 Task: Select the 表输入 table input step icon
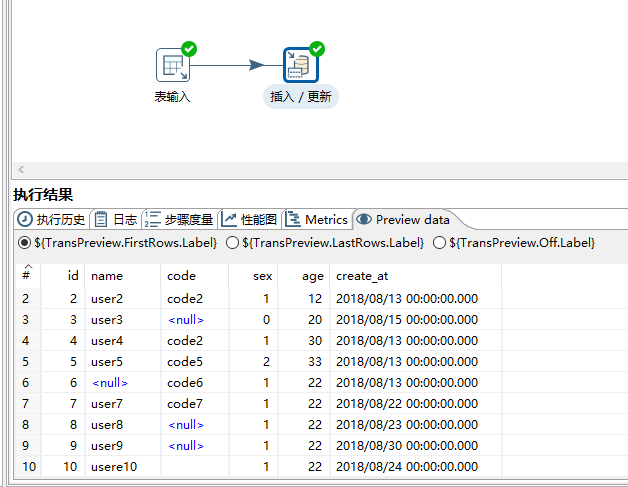coord(173,65)
